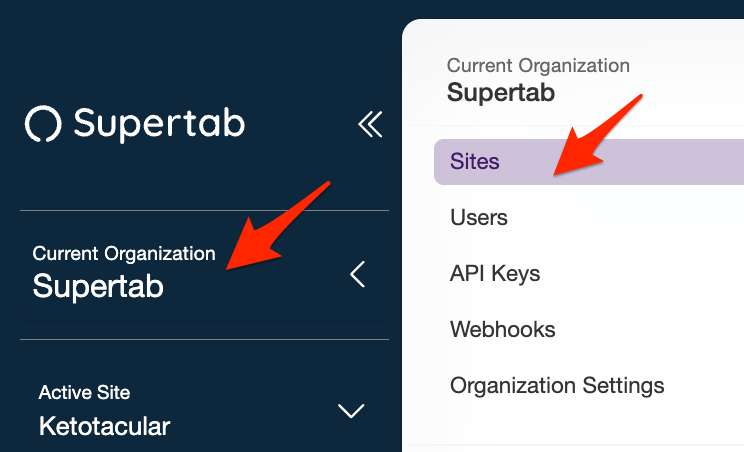Click the Current Organization label in panel
744x452 pixels.
pos(538,65)
